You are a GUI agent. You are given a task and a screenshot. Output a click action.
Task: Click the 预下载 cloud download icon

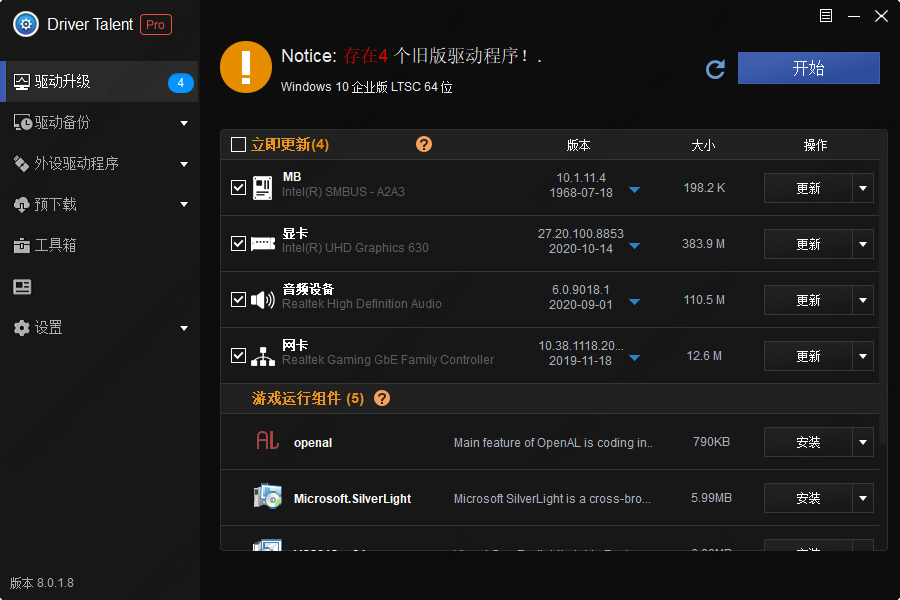click(21, 204)
